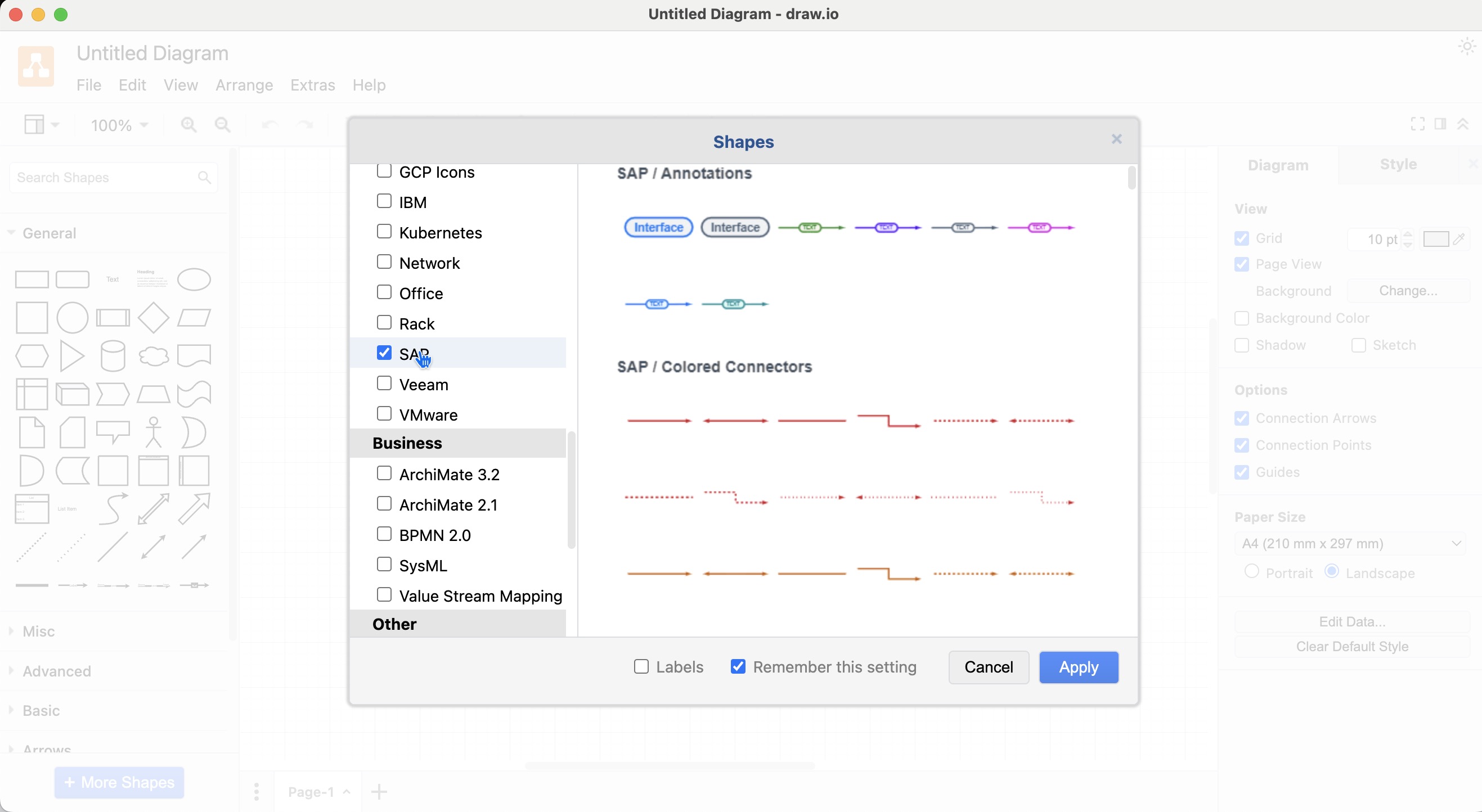Pick the green TEXT connector annotation
1482x812 pixels.
click(x=811, y=228)
